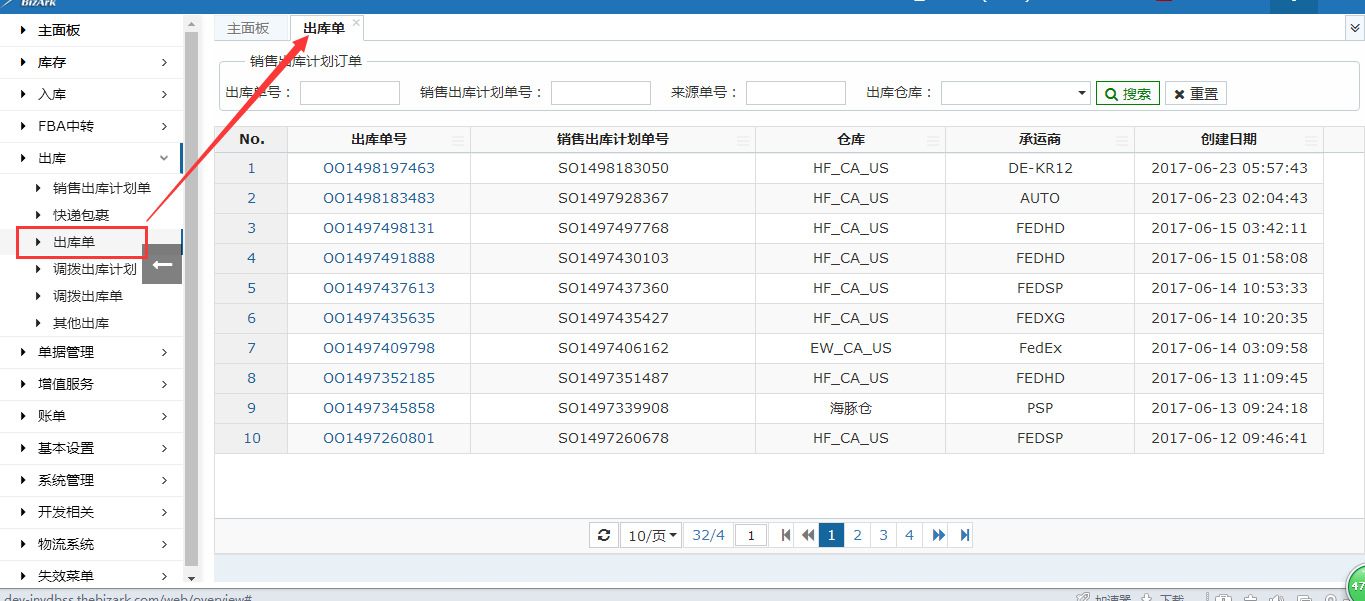Go to page 4
This screenshot has height=601, width=1365.
(909, 535)
